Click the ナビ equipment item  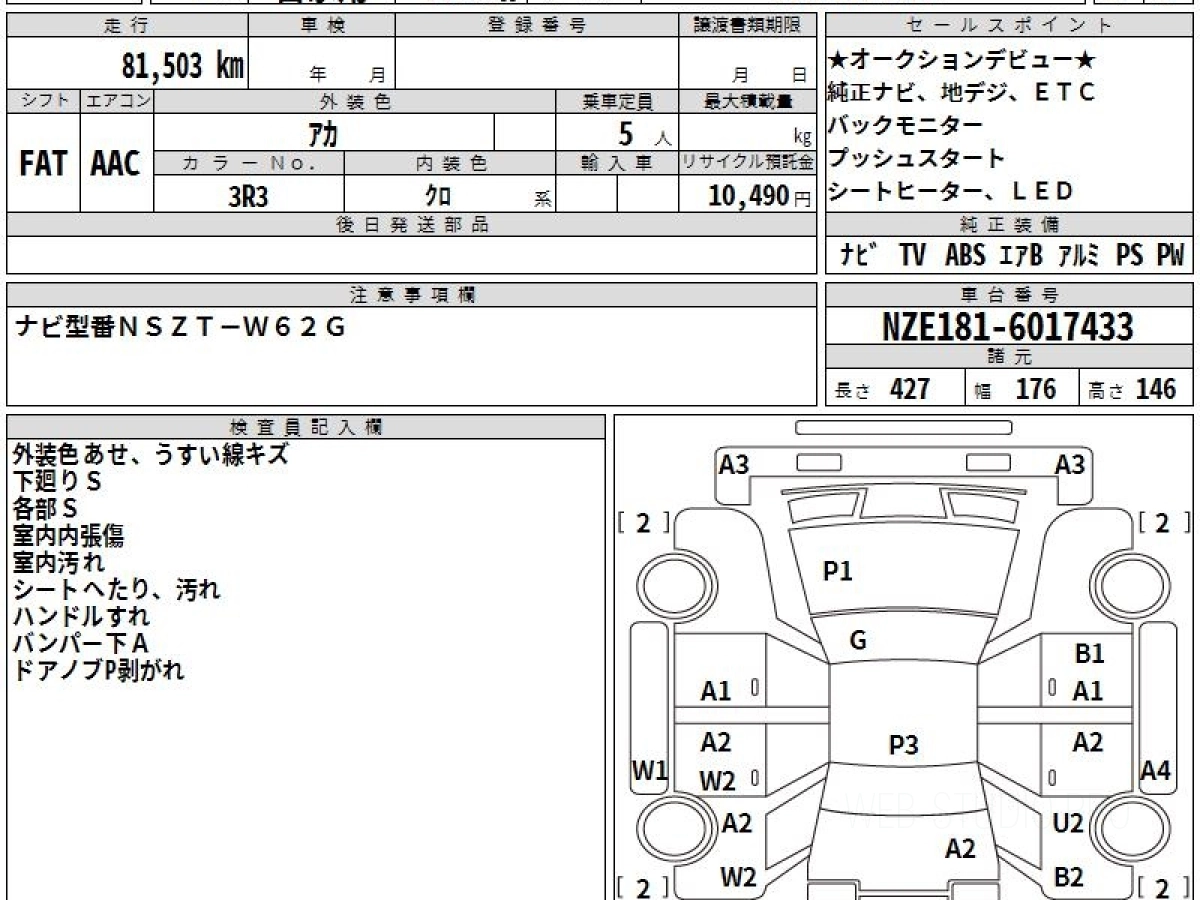(x=859, y=255)
